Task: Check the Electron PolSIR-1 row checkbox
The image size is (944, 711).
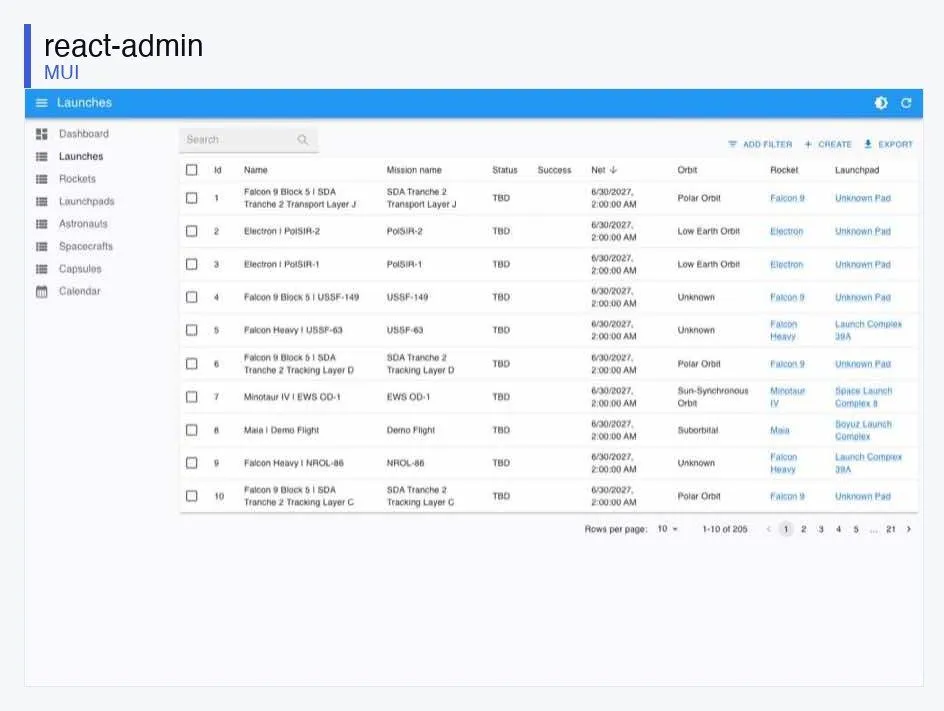Action: [191, 264]
